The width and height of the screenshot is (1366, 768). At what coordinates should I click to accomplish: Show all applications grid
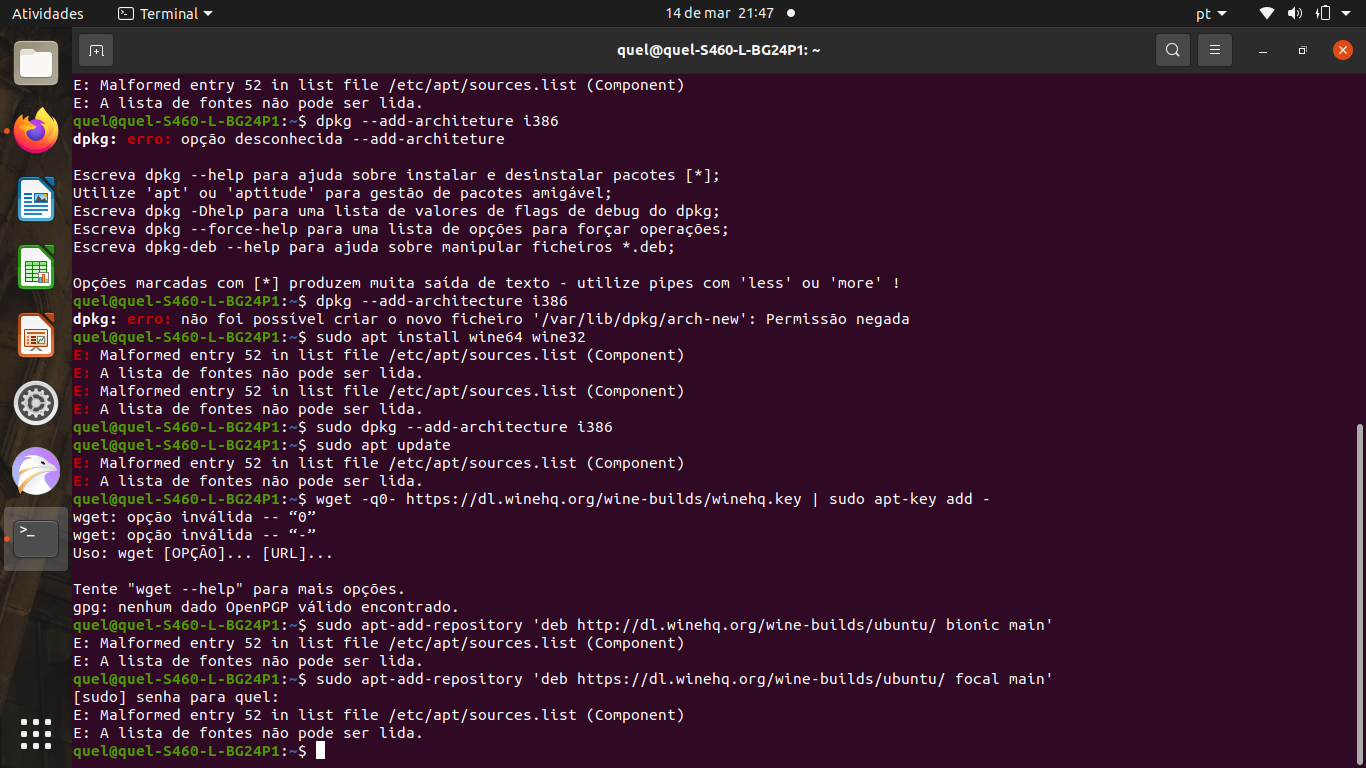[36, 733]
